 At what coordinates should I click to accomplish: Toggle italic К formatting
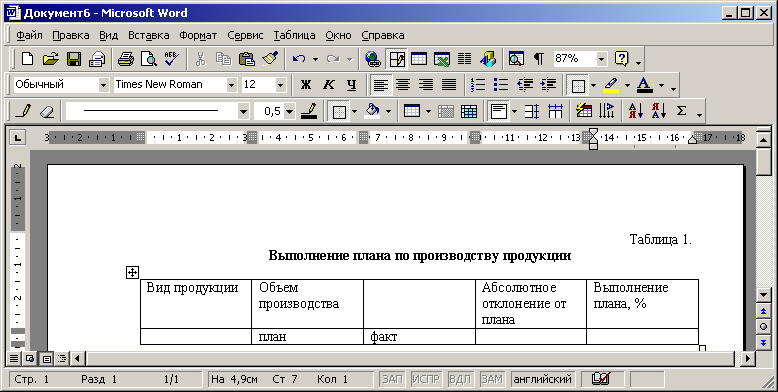pos(328,85)
